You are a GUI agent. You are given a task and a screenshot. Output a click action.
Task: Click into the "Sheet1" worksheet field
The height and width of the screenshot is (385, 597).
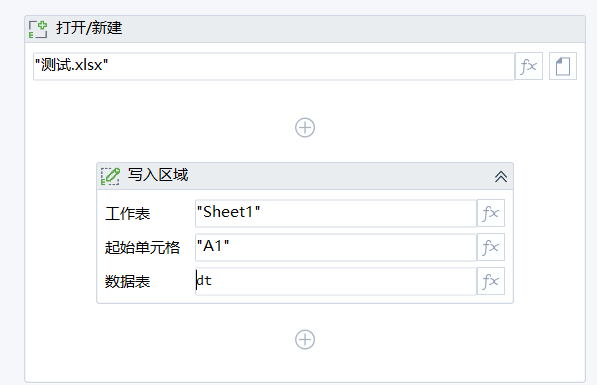[x=336, y=213]
